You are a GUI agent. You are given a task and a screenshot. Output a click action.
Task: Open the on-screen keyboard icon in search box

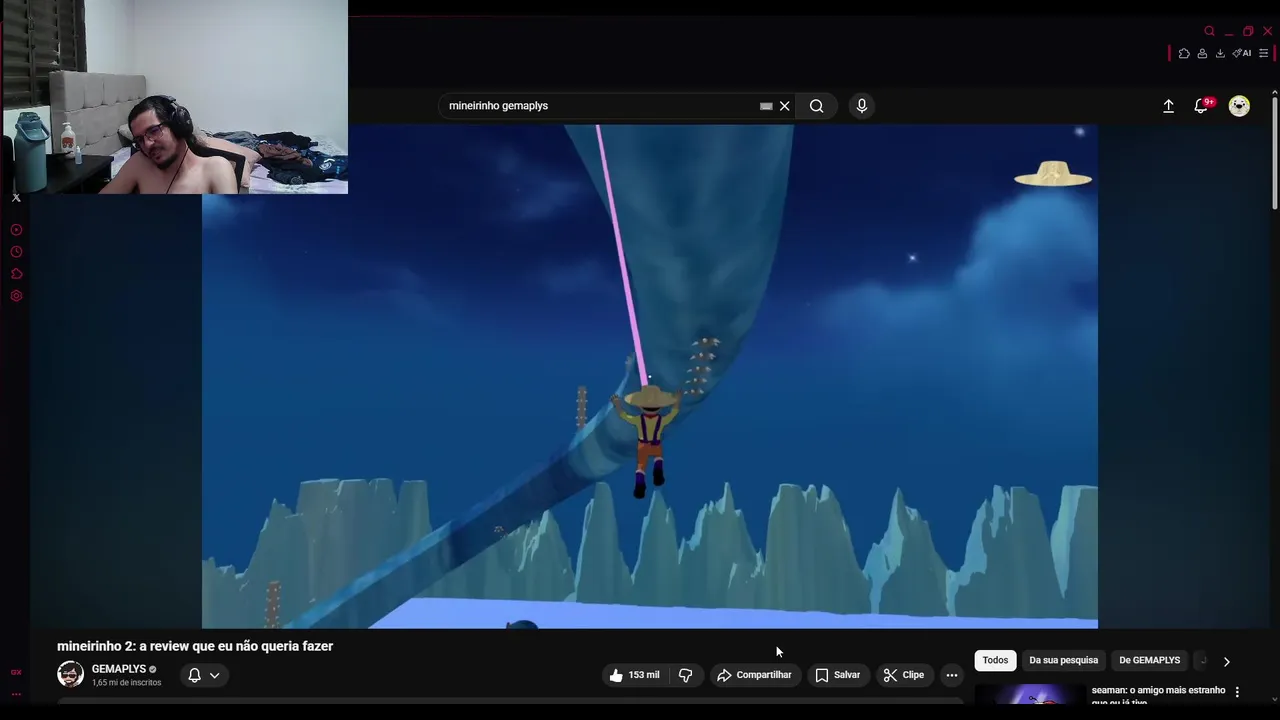pyautogui.click(x=766, y=106)
